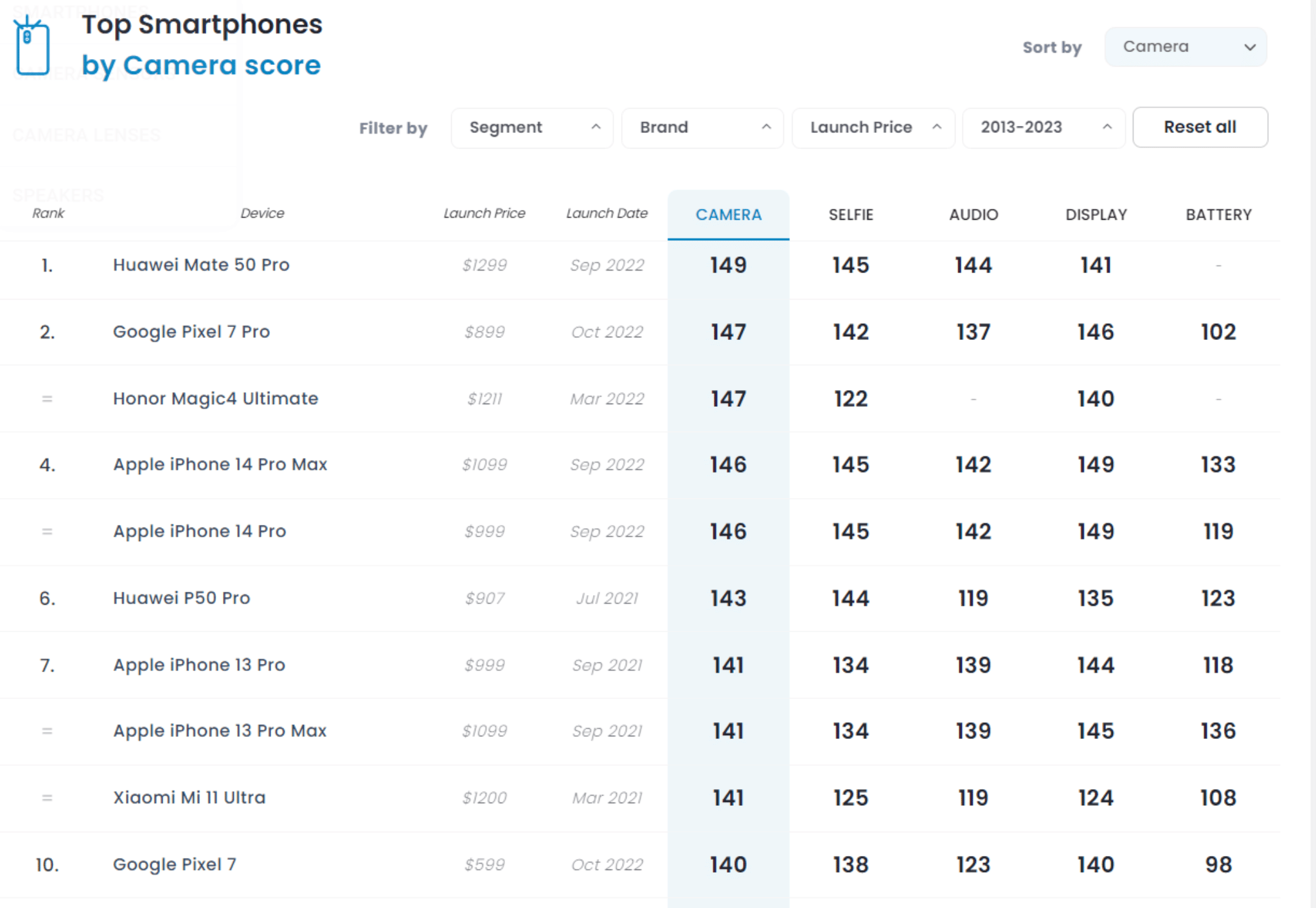Expand the Segment filter dropdown
Image resolution: width=1316 pixels, height=908 pixels.
531,128
